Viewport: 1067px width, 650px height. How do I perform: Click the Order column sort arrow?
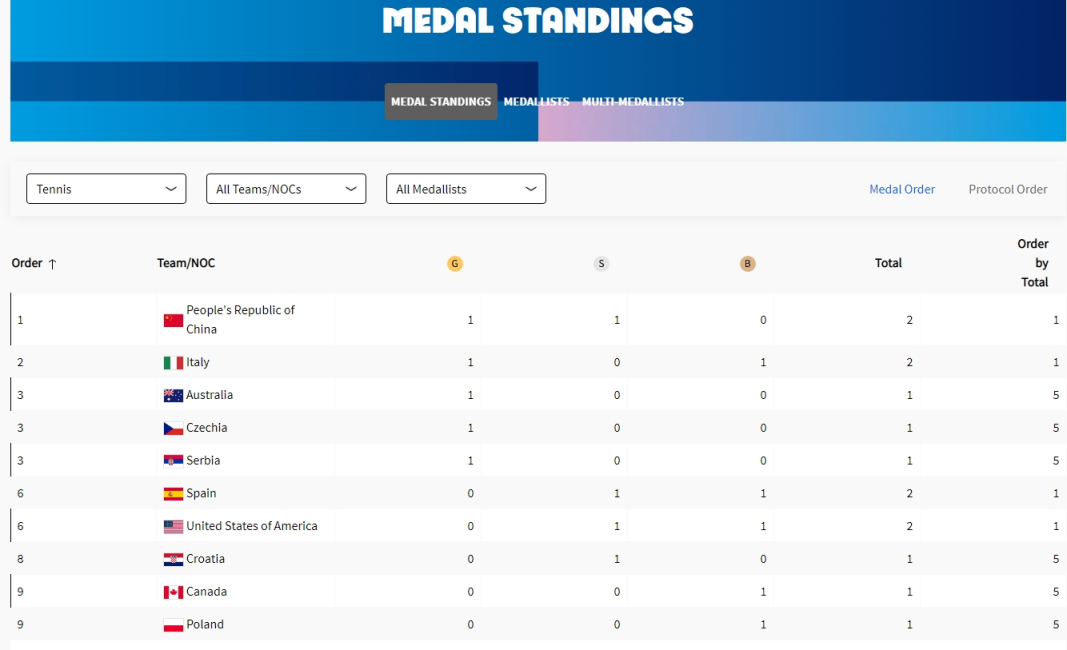[53, 264]
